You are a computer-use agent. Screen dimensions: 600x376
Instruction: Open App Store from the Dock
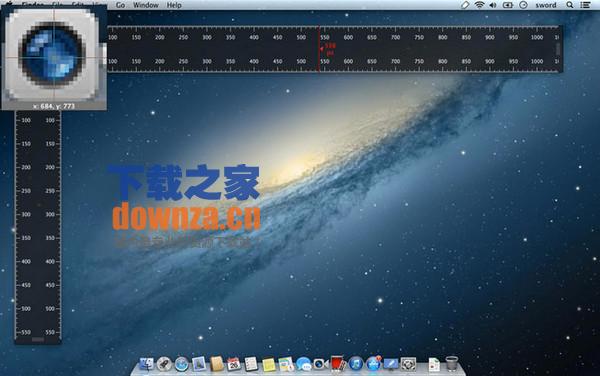(x=373, y=364)
